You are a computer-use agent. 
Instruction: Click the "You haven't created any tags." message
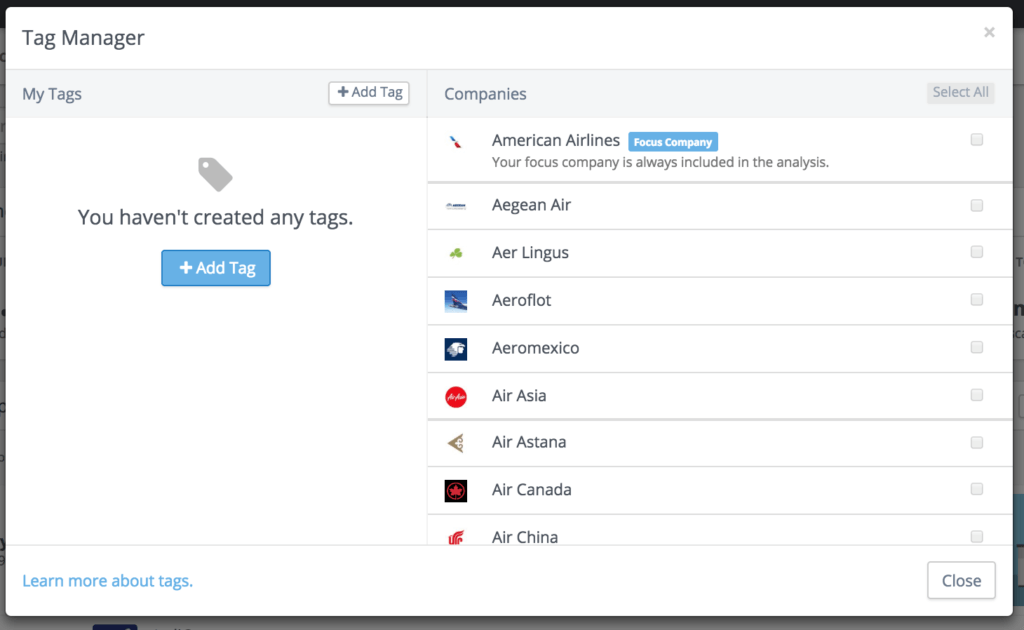216,217
